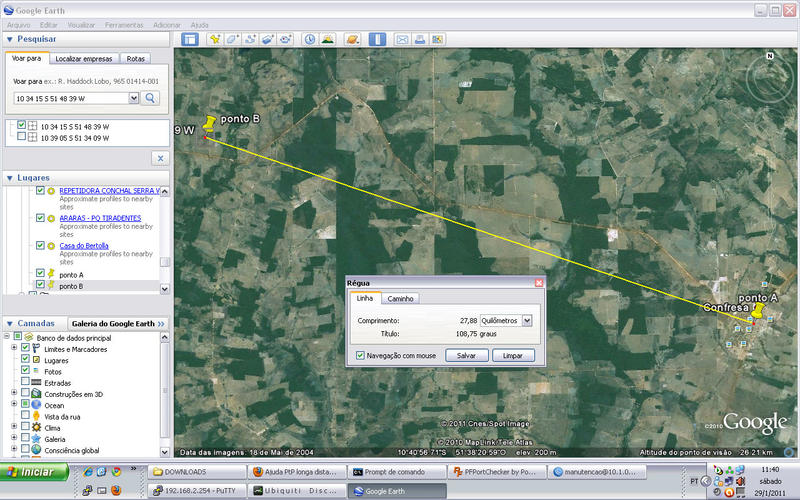
Task: Enable the Construções em 3D checkbox
Action: click(25, 393)
